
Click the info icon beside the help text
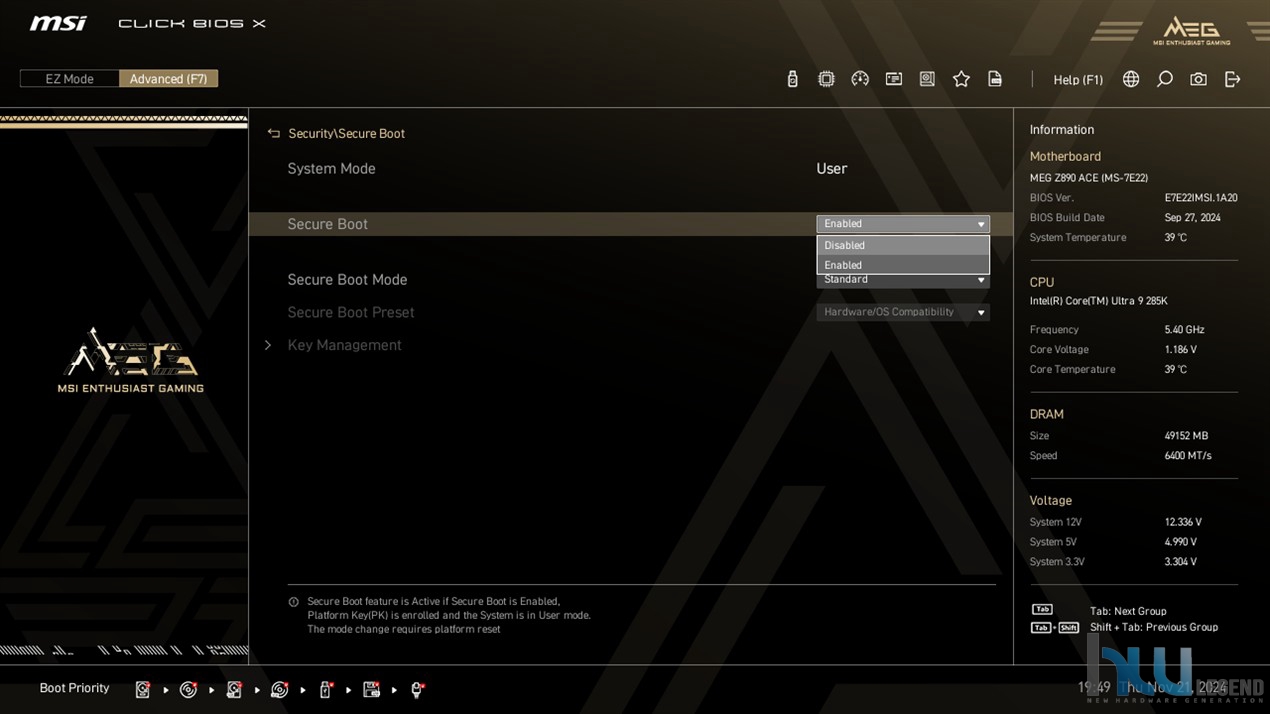(294, 602)
